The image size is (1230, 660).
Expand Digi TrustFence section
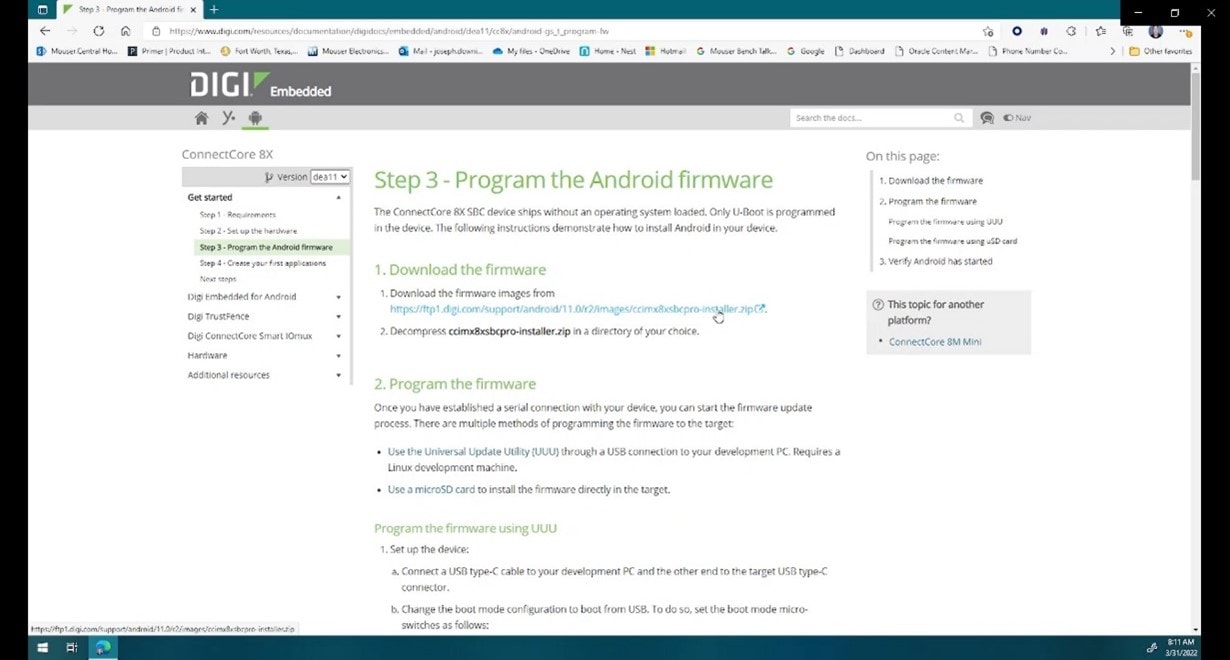(338, 316)
